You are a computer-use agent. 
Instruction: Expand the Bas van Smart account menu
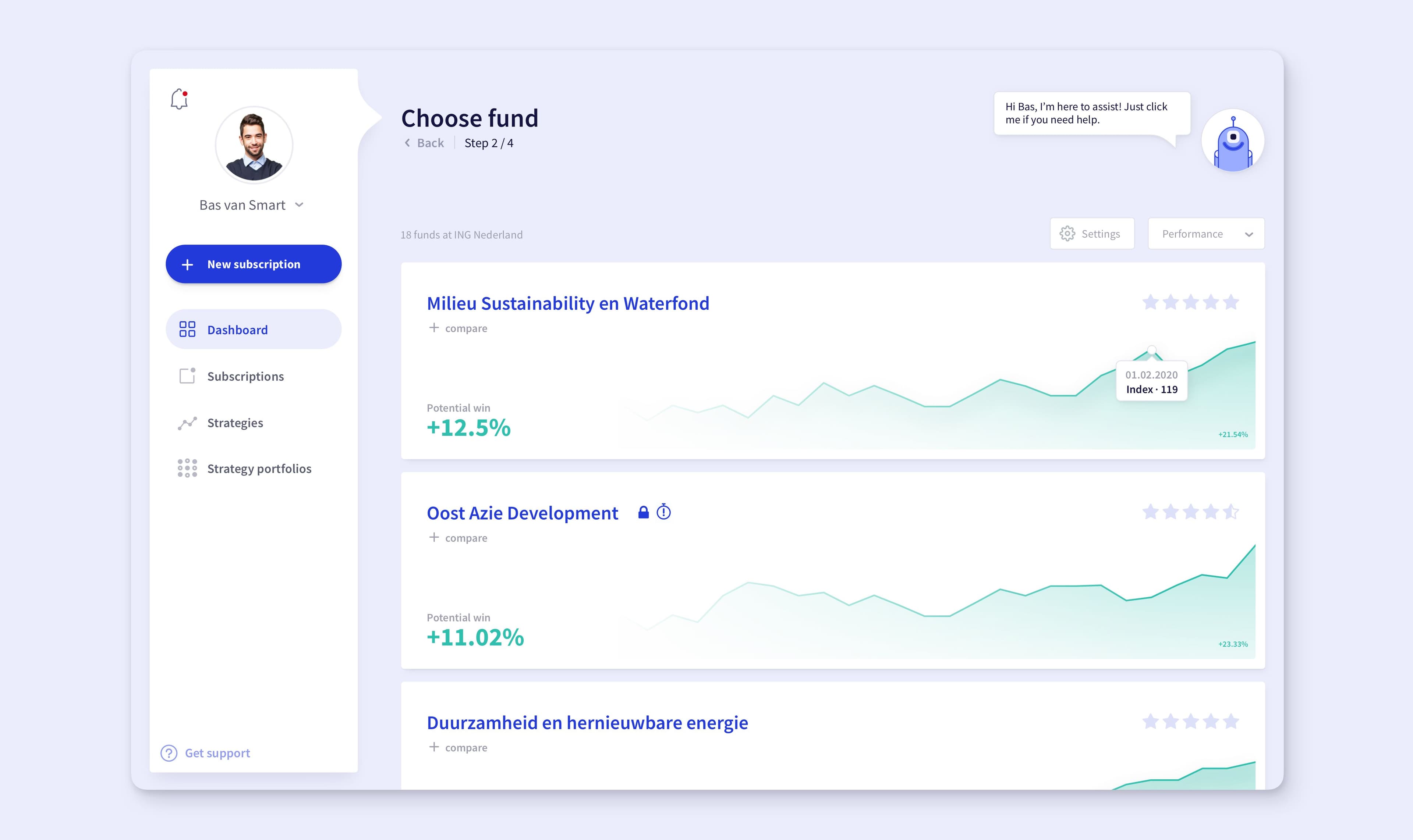click(300, 205)
